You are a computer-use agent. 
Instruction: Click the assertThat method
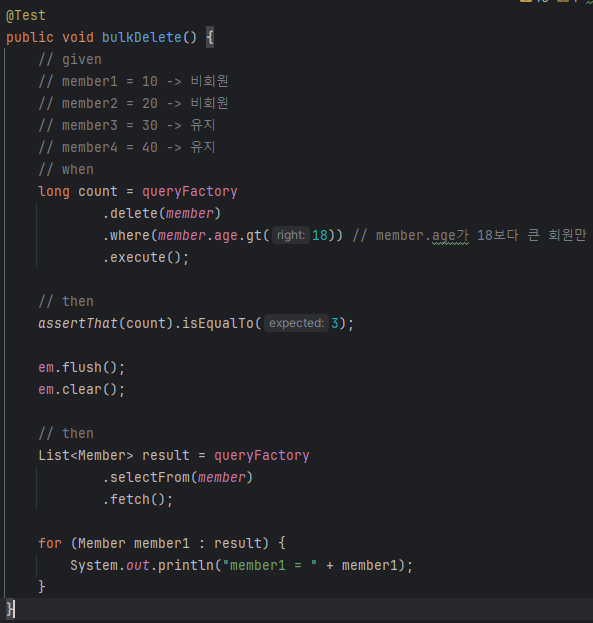click(78, 323)
